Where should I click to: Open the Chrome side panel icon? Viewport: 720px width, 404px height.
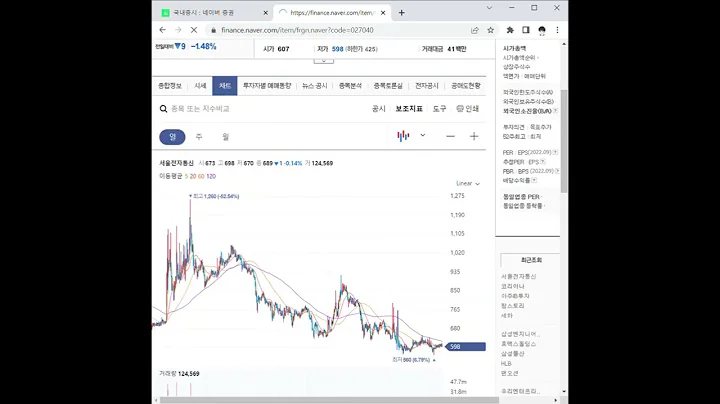(526, 30)
